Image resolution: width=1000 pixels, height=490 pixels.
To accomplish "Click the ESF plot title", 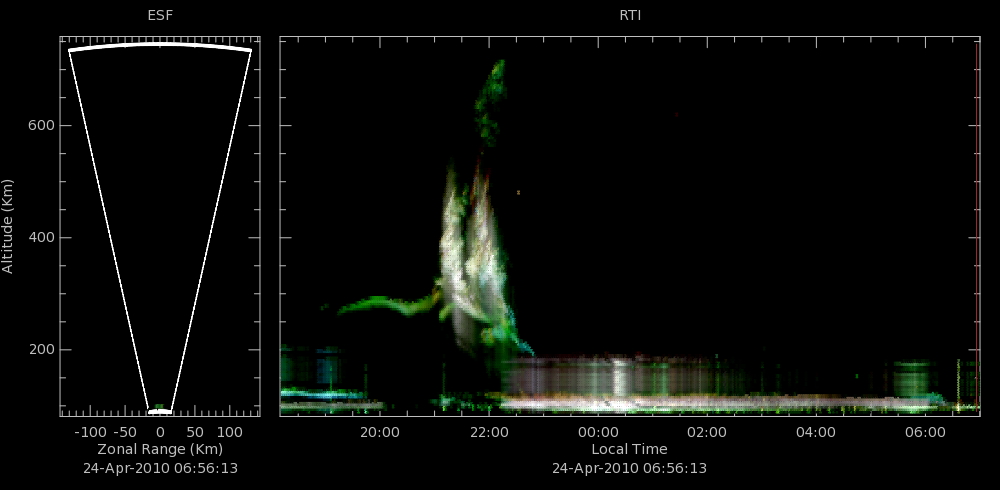I will [160, 16].
